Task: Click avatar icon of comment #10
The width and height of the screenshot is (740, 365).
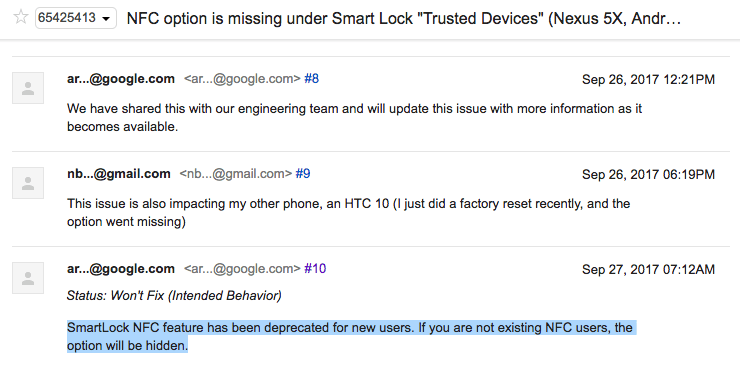Action: pyautogui.click(x=28, y=278)
